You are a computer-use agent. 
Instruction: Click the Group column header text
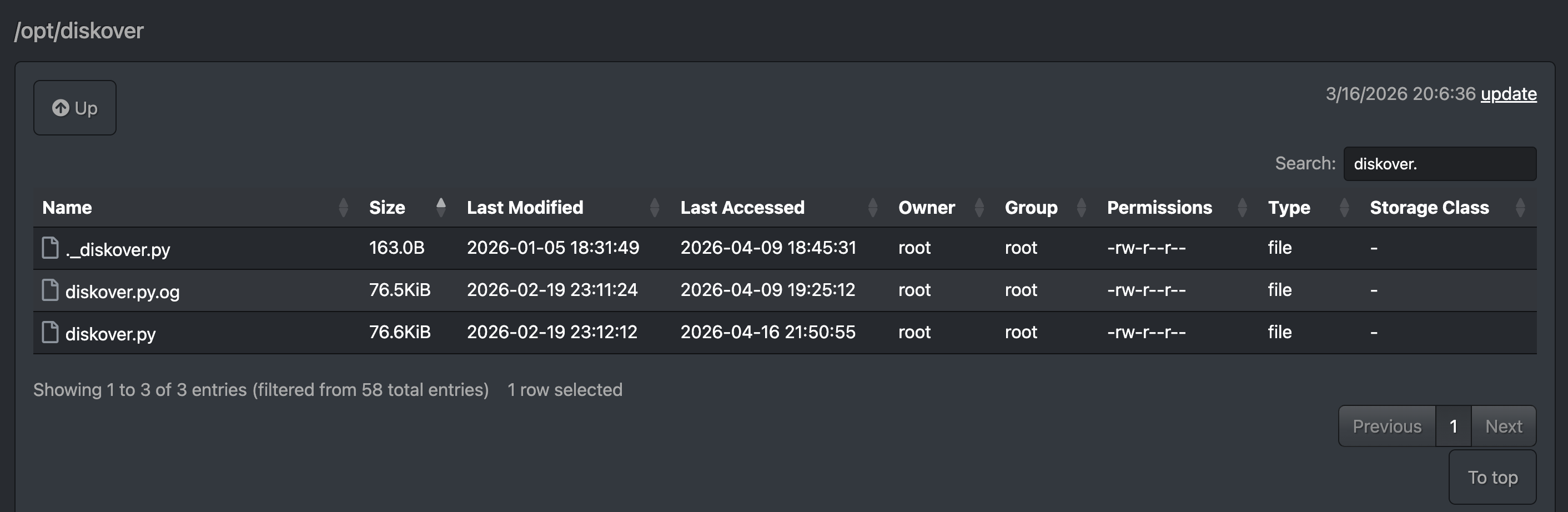tap(1031, 208)
